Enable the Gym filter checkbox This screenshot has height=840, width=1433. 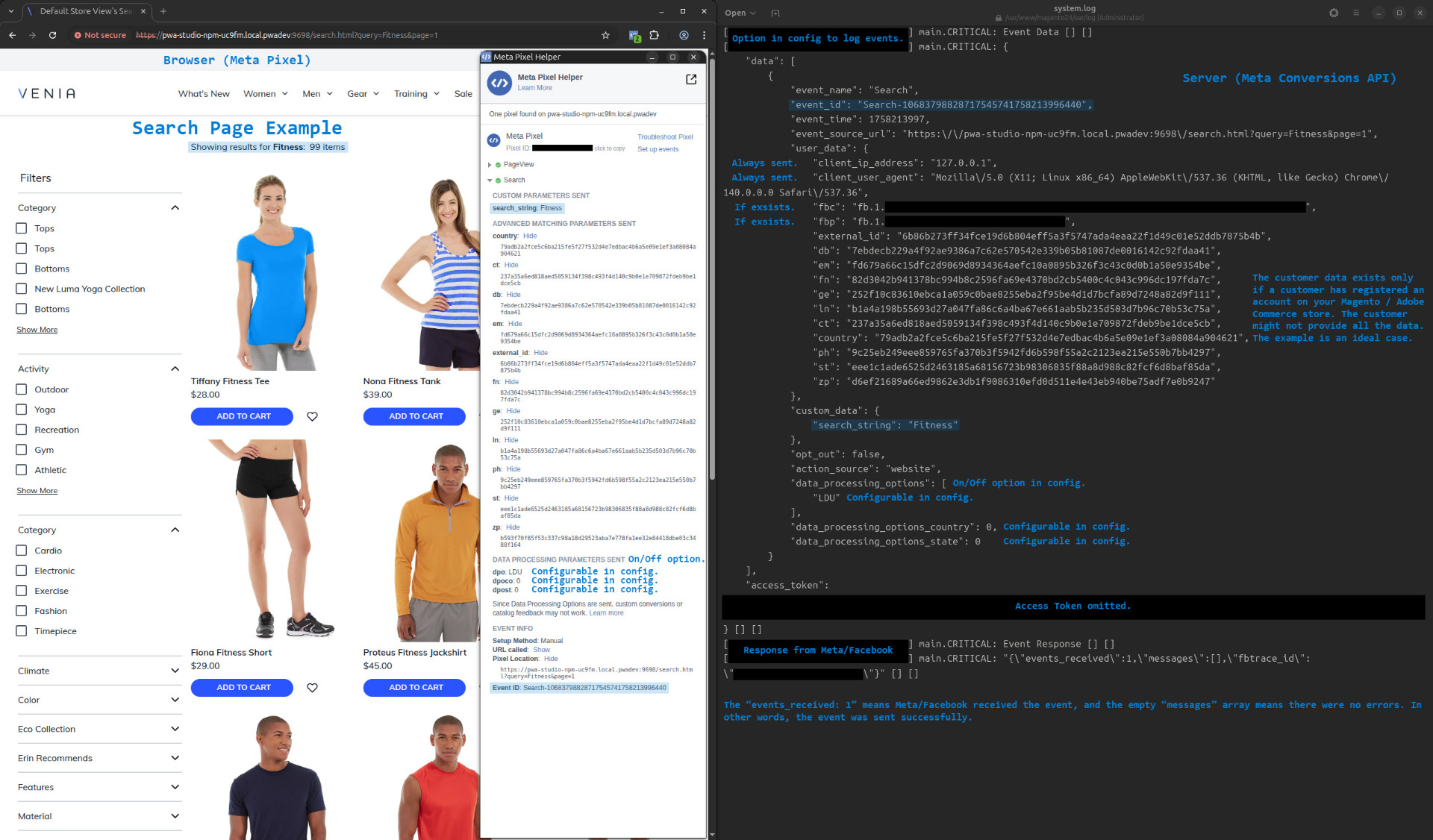22,450
